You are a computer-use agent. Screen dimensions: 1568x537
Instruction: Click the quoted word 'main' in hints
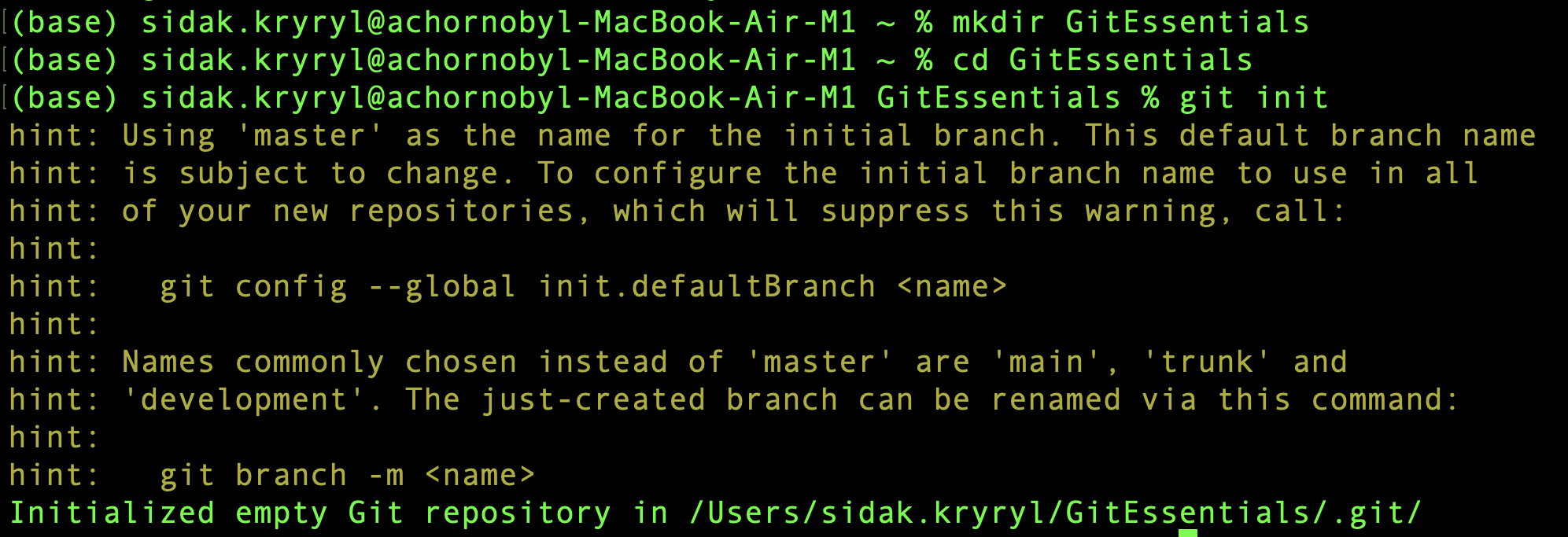[1046, 362]
